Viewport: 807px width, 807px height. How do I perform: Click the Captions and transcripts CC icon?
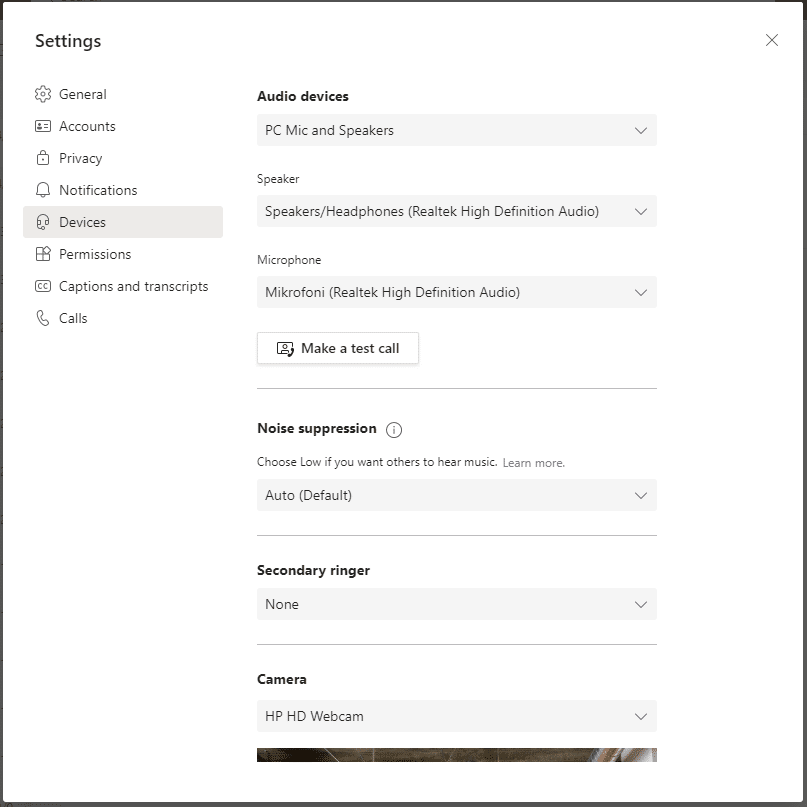43,286
